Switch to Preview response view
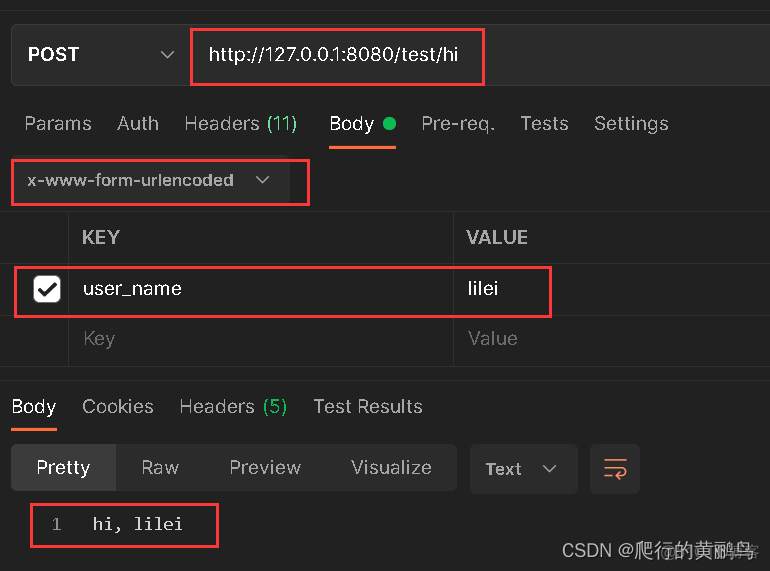This screenshot has height=571, width=770. pyautogui.click(x=265, y=468)
